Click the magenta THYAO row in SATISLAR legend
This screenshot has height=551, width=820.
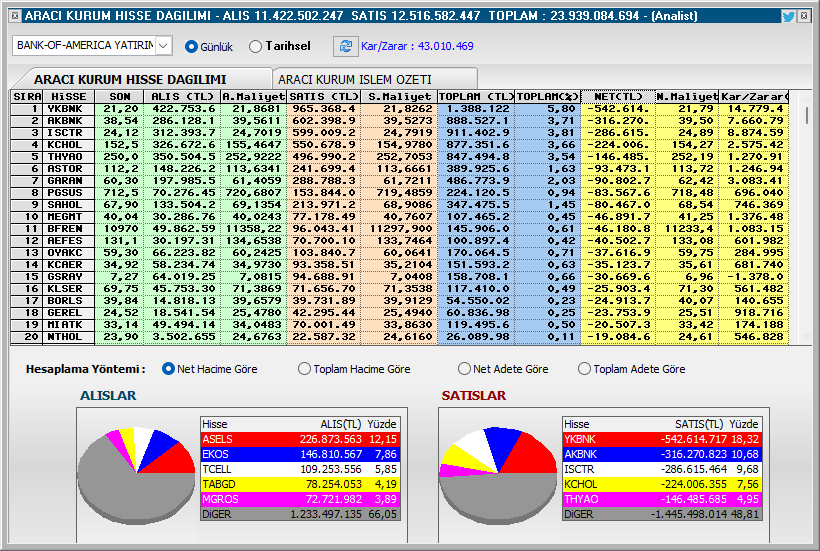(x=662, y=499)
